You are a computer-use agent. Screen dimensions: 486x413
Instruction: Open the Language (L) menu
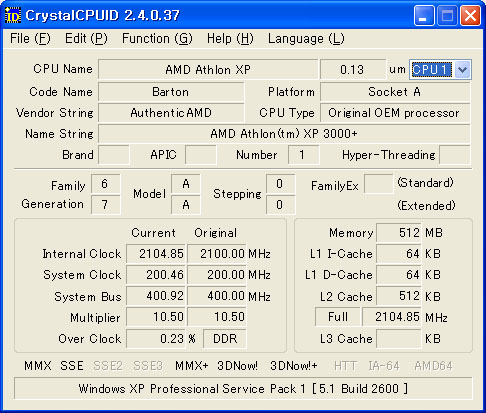click(306, 39)
